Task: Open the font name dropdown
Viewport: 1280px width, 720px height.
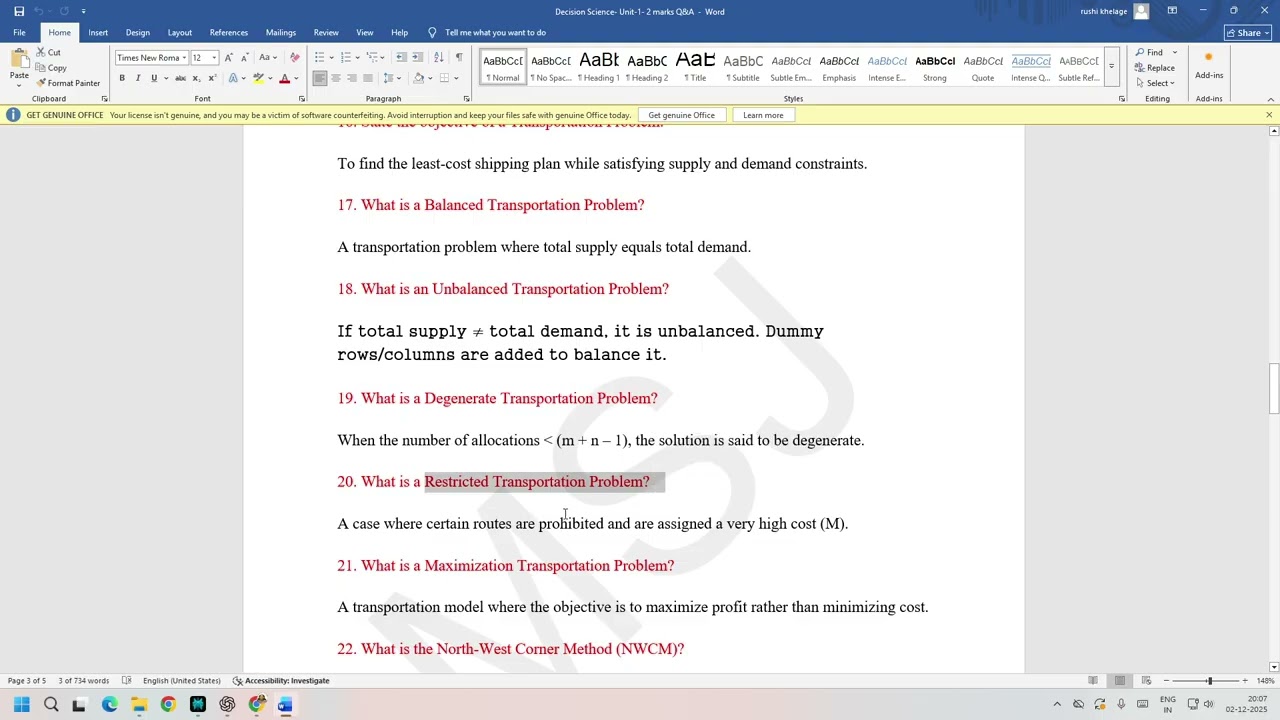Action: coord(184,58)
